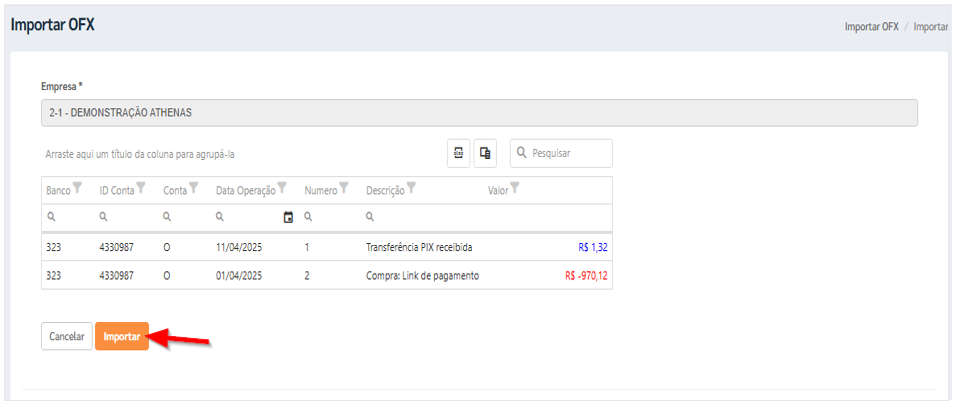957x406 pixels.
Task: Click the Pesquisar search field
Action: tap(562, 153)
